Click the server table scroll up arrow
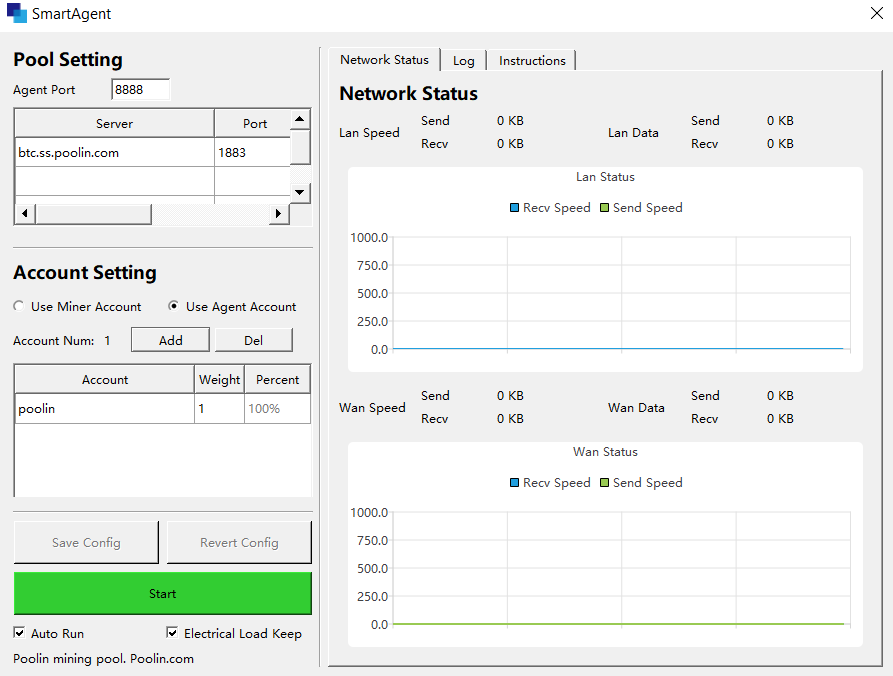893x676 pixels. point(300,119)
